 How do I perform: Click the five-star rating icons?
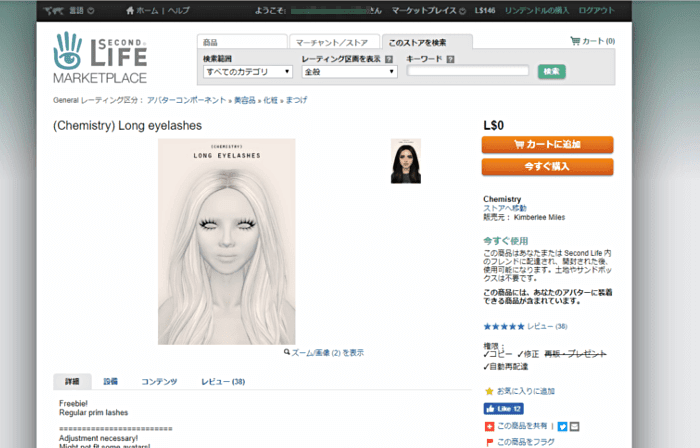(504, 327)
